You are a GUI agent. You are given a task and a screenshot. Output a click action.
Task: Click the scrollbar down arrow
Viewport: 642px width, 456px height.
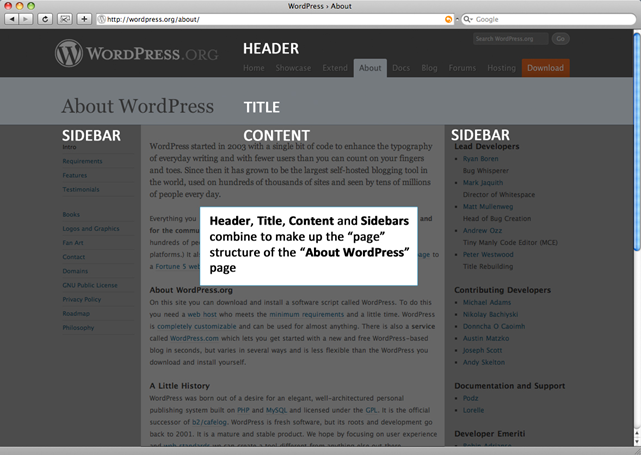(637, 442)
